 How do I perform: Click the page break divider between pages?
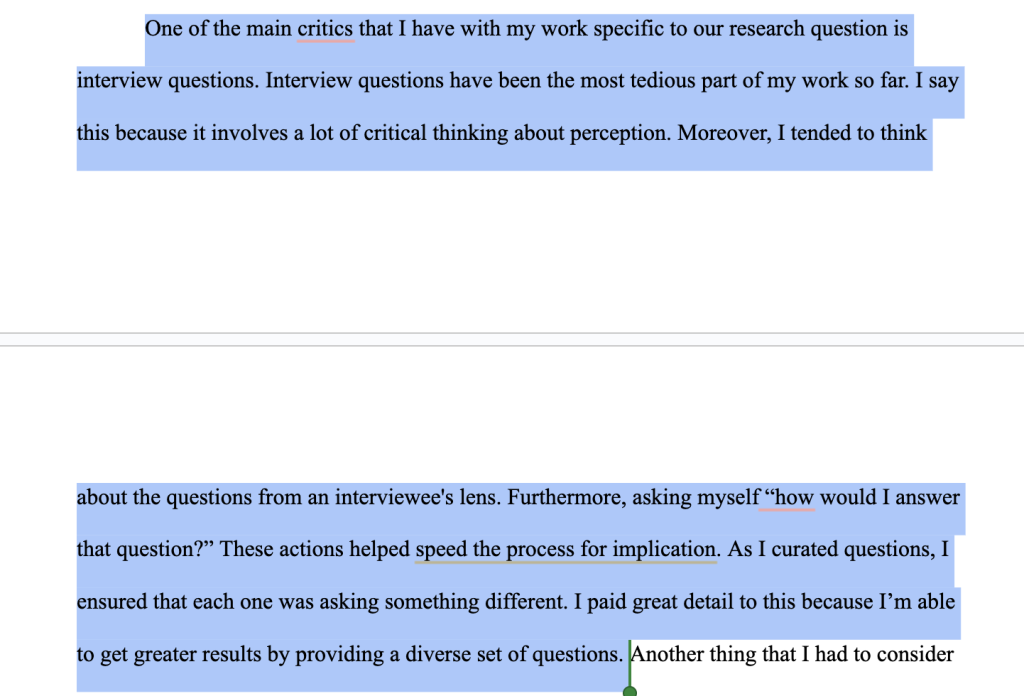(512, 340)
